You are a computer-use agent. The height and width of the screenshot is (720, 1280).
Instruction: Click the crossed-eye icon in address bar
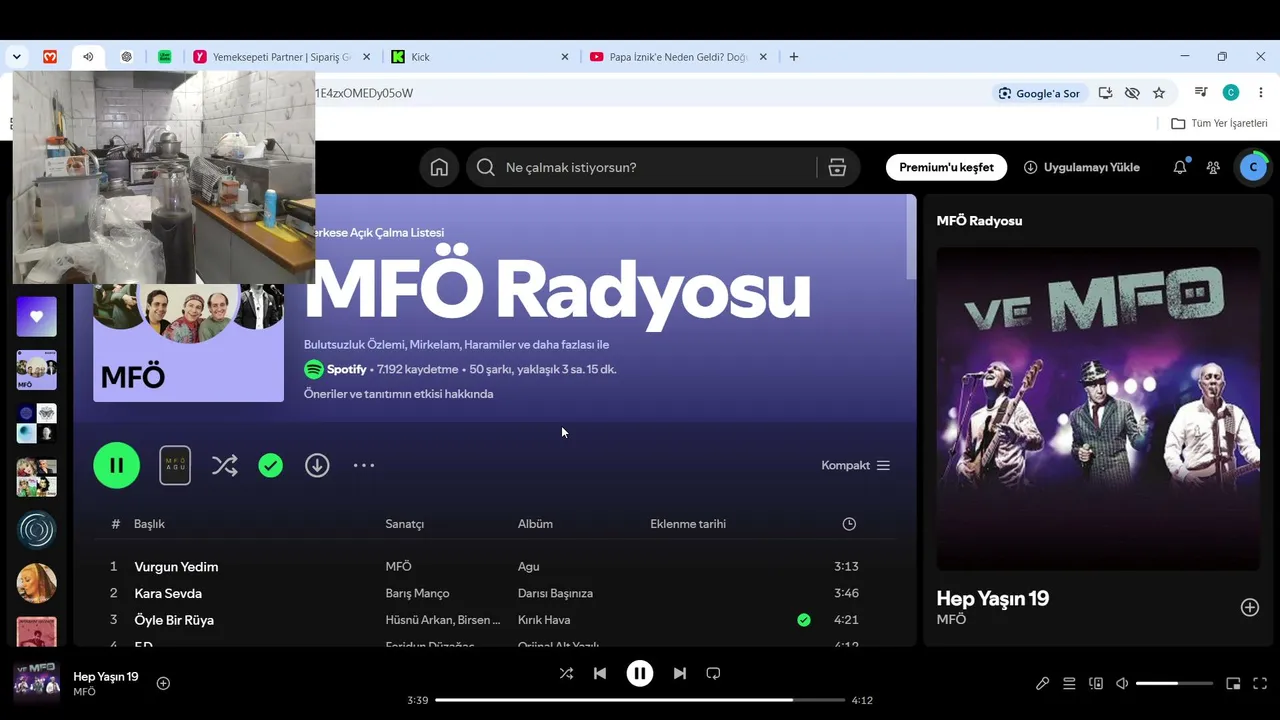tap(1132, 93)
